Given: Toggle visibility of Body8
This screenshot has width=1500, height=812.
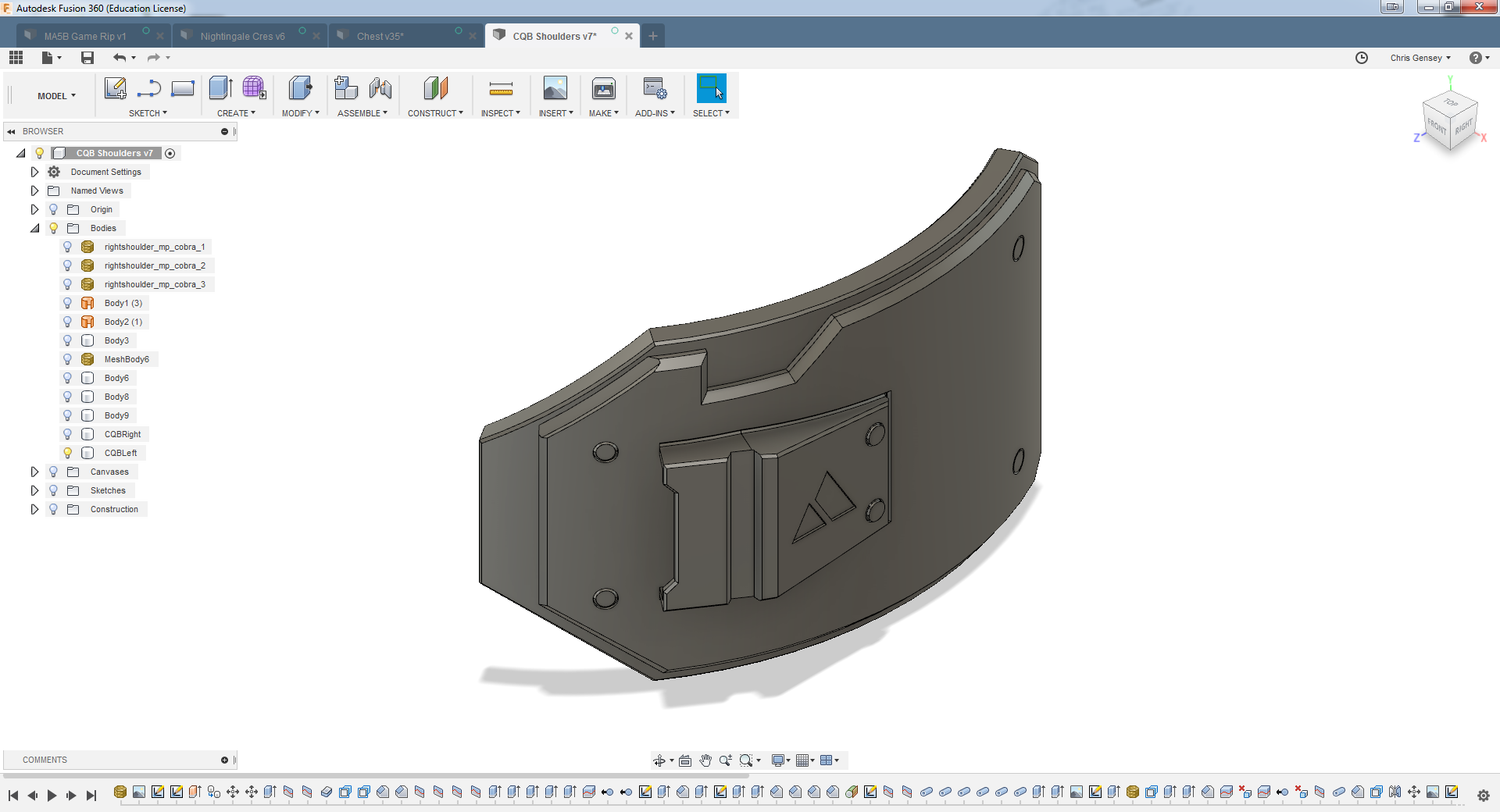Looking at the screenshot, I should click(x=68, y=397).
